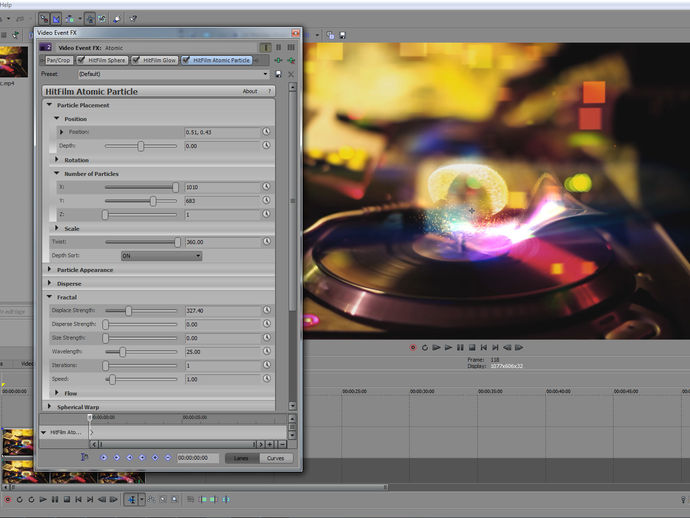Select the media thumbnail in project bin
Viewport: 690px width, 518px height.
[x=14, y=62]
